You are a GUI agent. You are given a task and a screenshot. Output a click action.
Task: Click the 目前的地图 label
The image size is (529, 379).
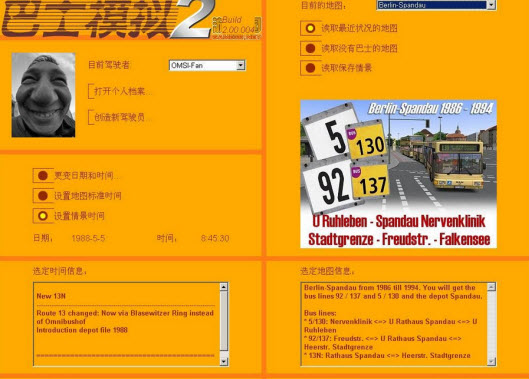(x=323, y=5)
